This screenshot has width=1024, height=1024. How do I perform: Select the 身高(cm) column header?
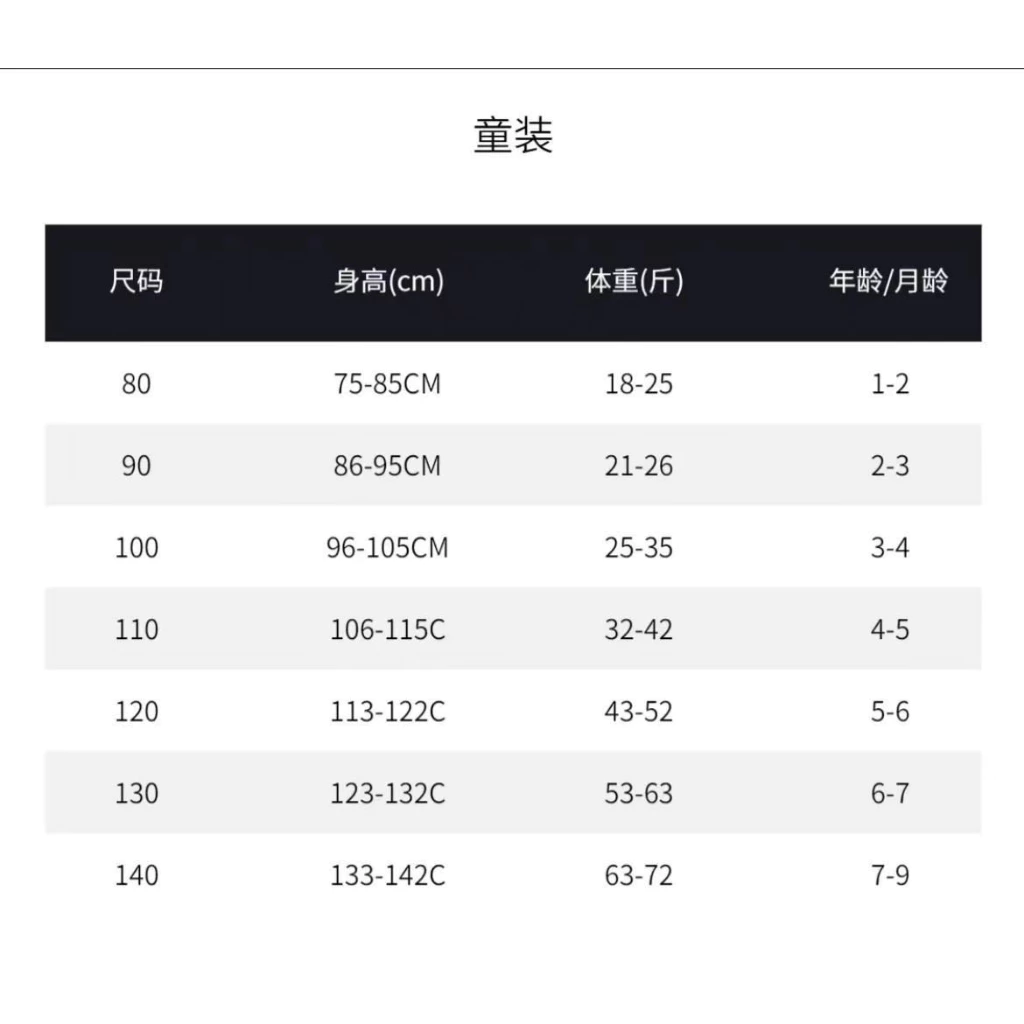[x=389, y=281]
